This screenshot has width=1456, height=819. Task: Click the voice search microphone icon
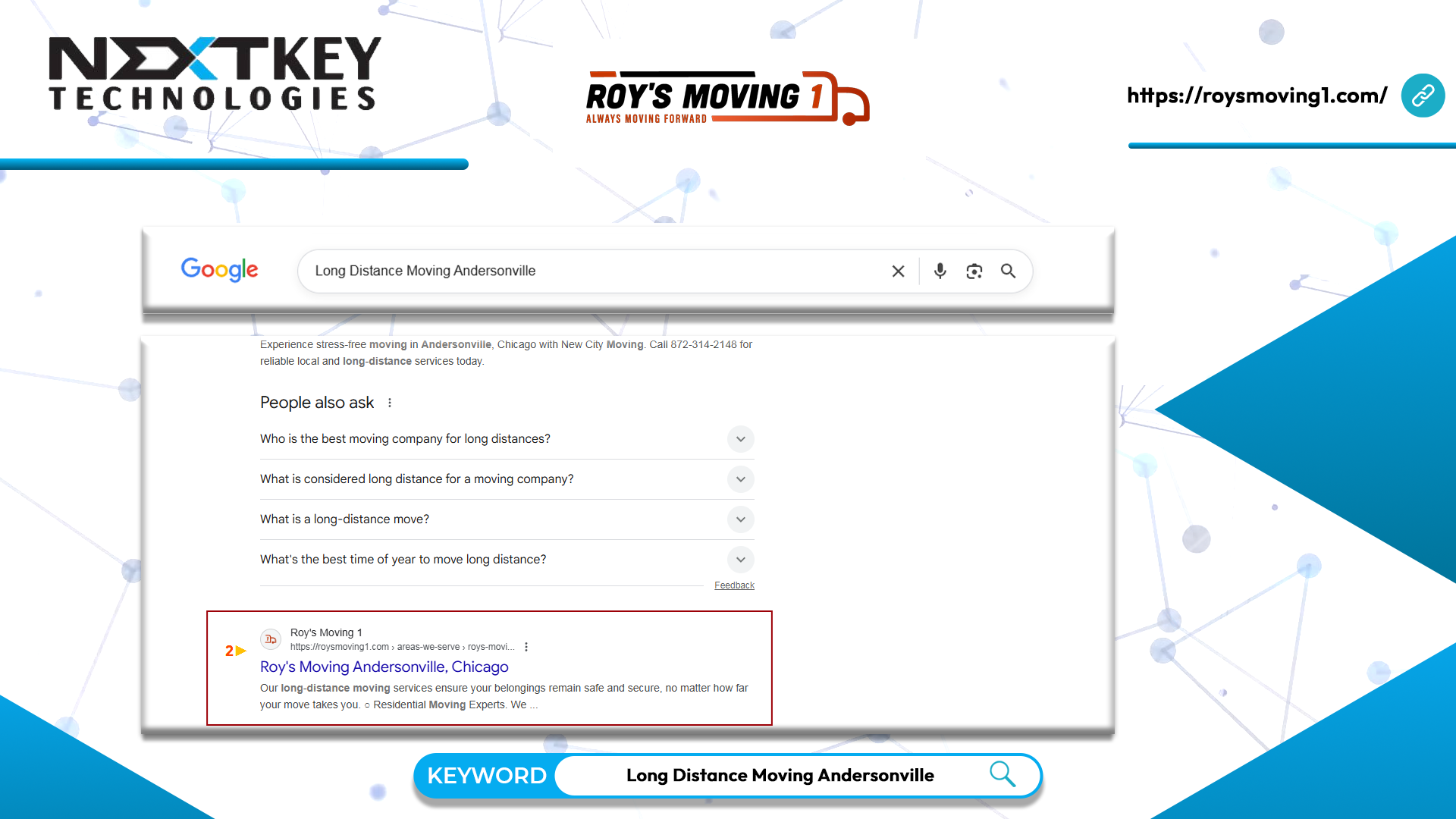[940, 271]
